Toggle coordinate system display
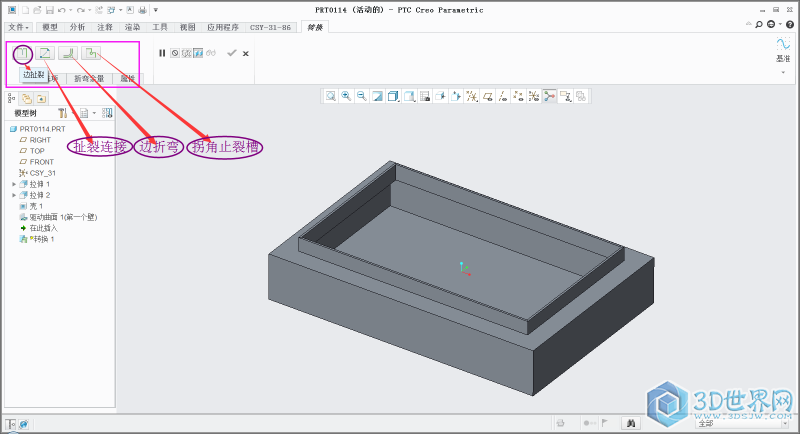800x434 pixels. [534, 96]
